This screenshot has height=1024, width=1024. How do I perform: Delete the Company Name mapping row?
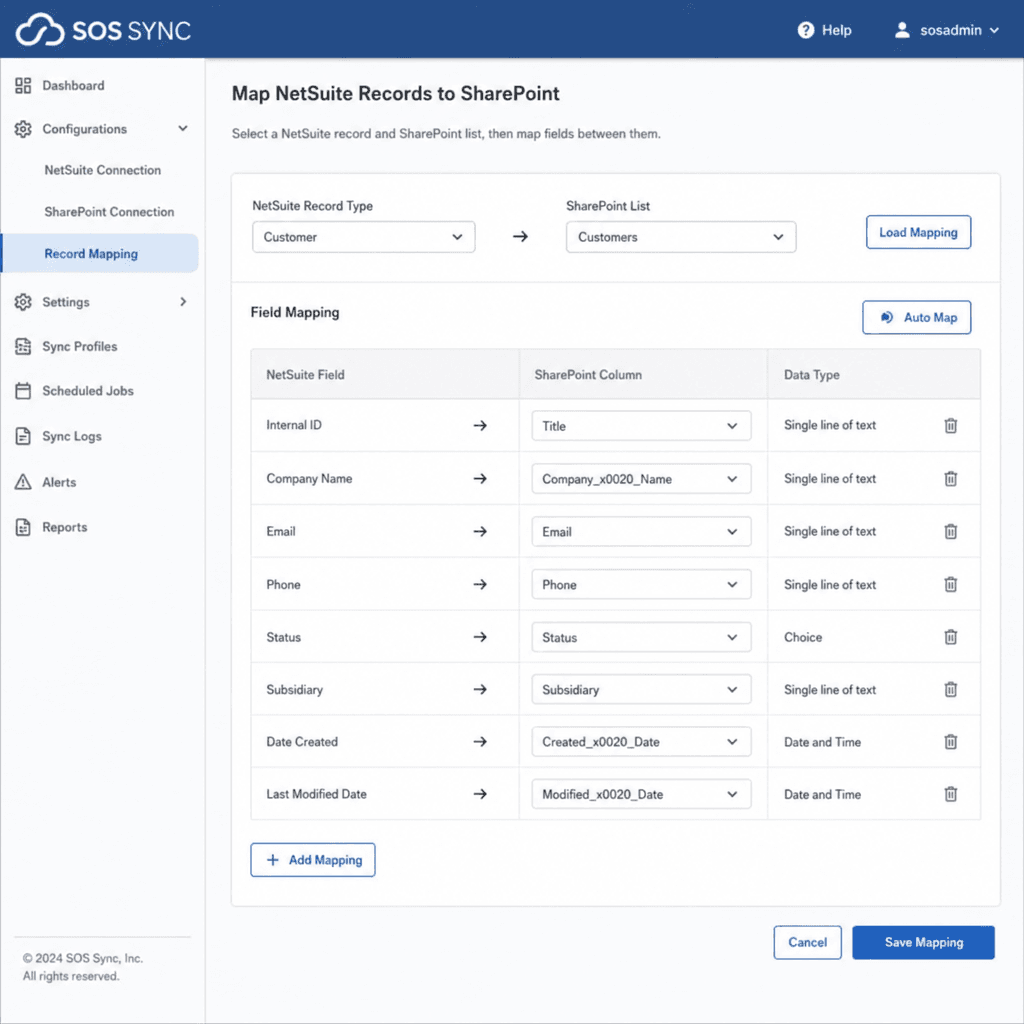point(950,479)
